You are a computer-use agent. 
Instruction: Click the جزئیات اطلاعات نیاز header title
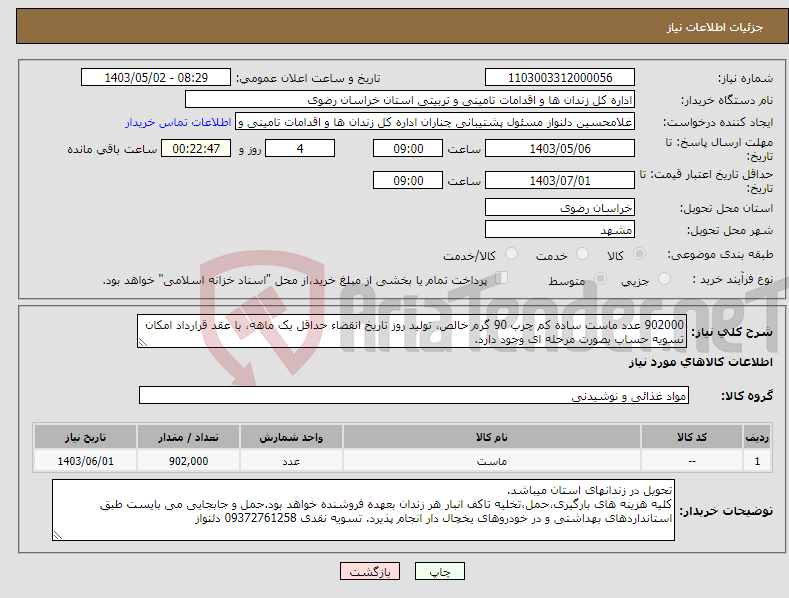(715, 27)
